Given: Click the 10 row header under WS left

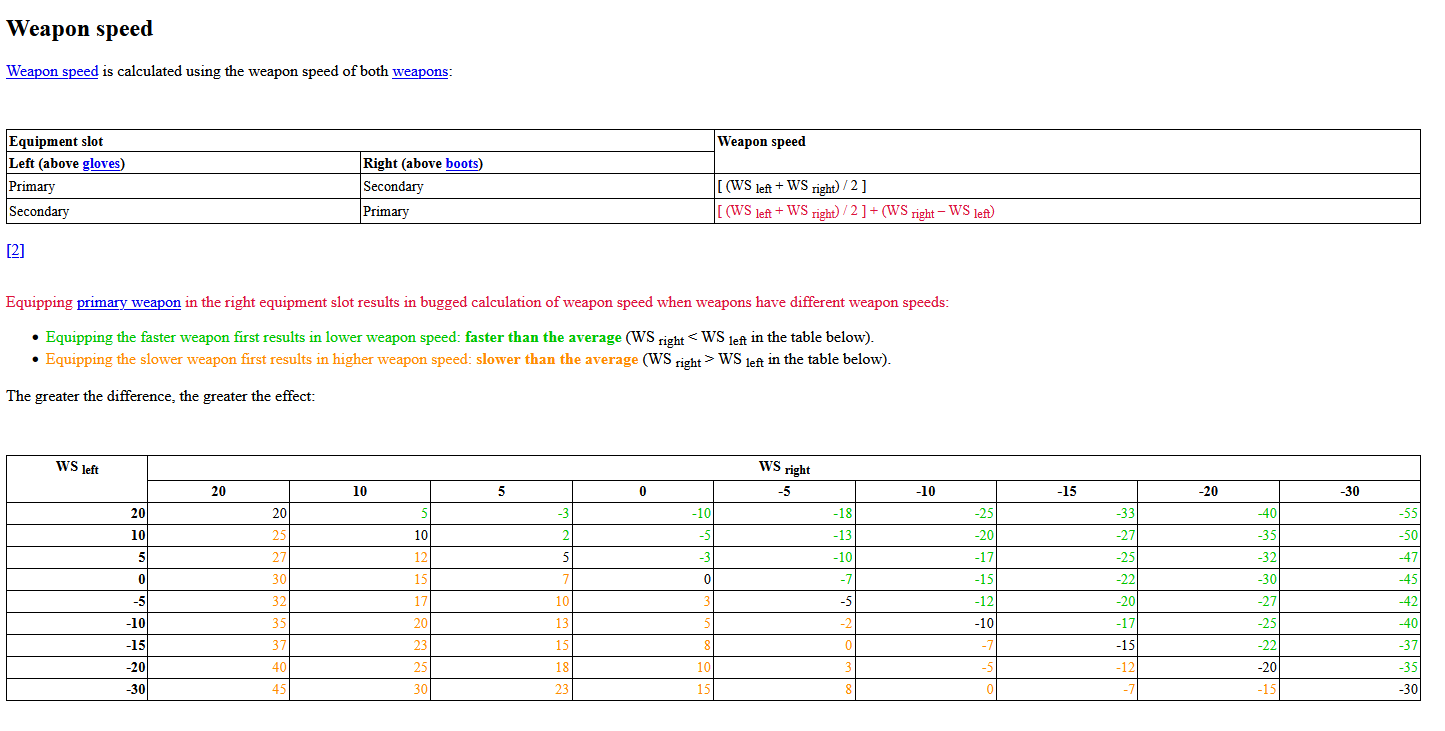Looking at the screenshot, I should click(77, 535).
